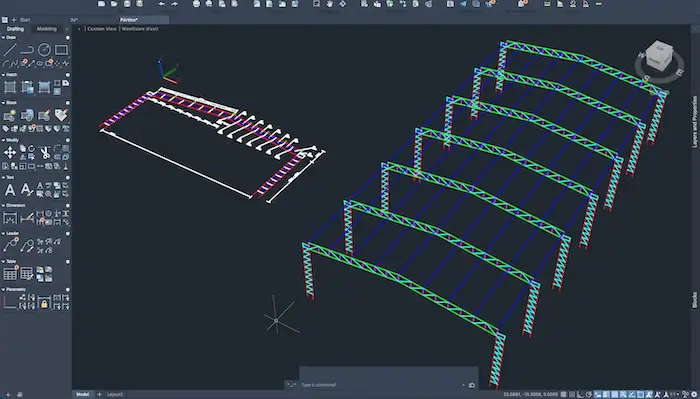Open file with folder icon in toolbar
700x399 pixels.
coord(114,4)
